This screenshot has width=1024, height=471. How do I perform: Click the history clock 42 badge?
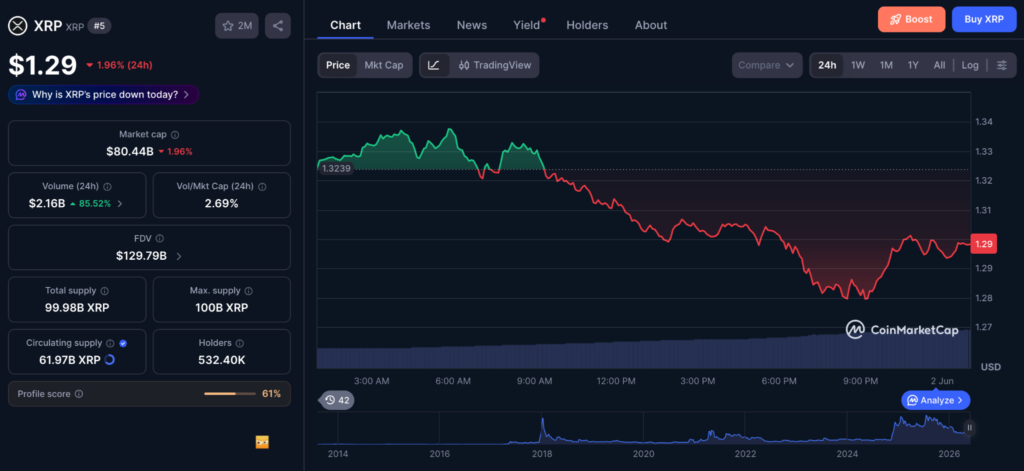pos(337,400)
